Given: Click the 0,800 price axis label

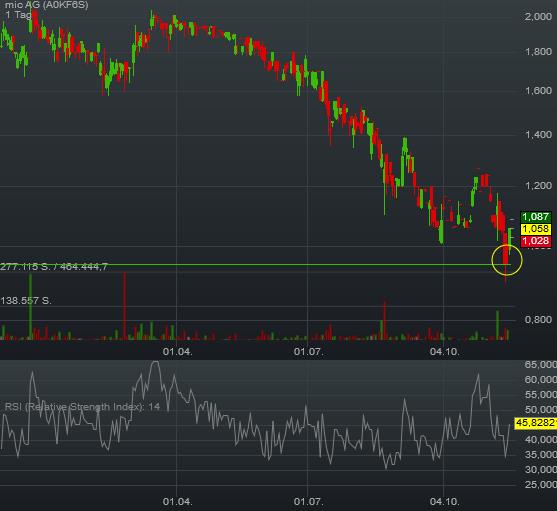Looking at the screenshot, I should click(538, 319).
